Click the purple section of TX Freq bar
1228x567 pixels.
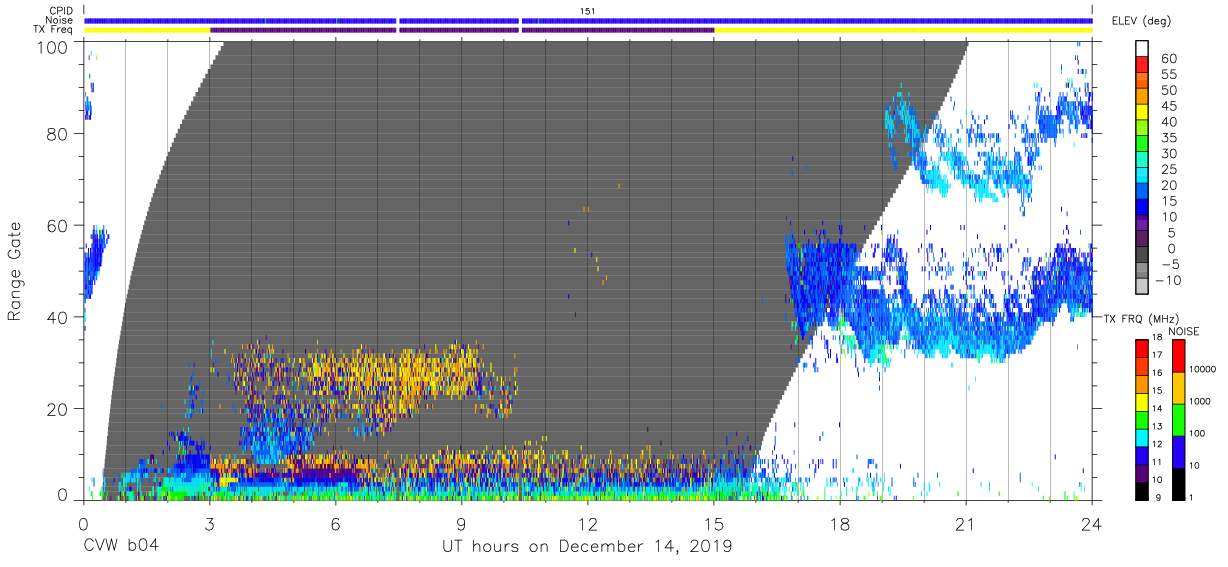(462, 30)
